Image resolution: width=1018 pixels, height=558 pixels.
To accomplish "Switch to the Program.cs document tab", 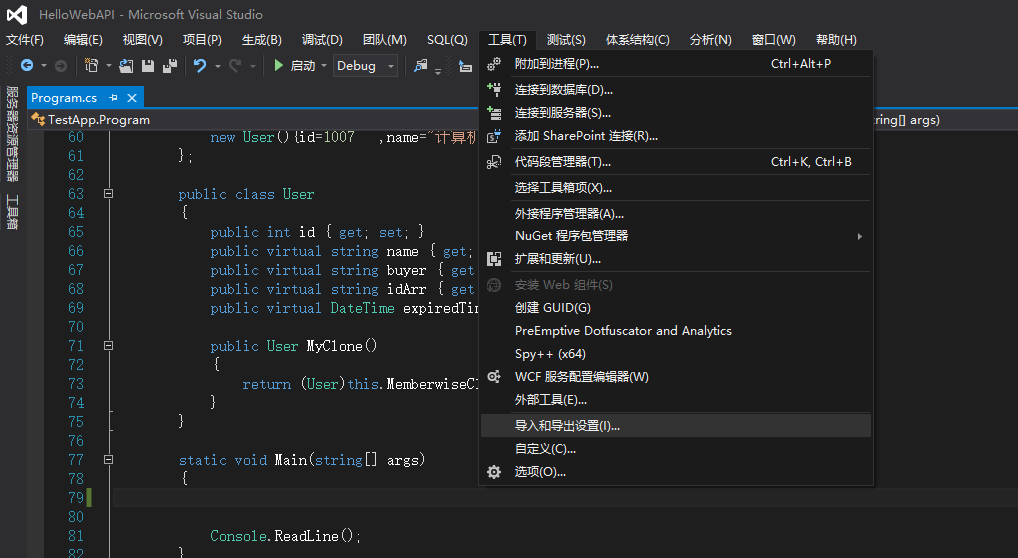I will coord(64,98).
